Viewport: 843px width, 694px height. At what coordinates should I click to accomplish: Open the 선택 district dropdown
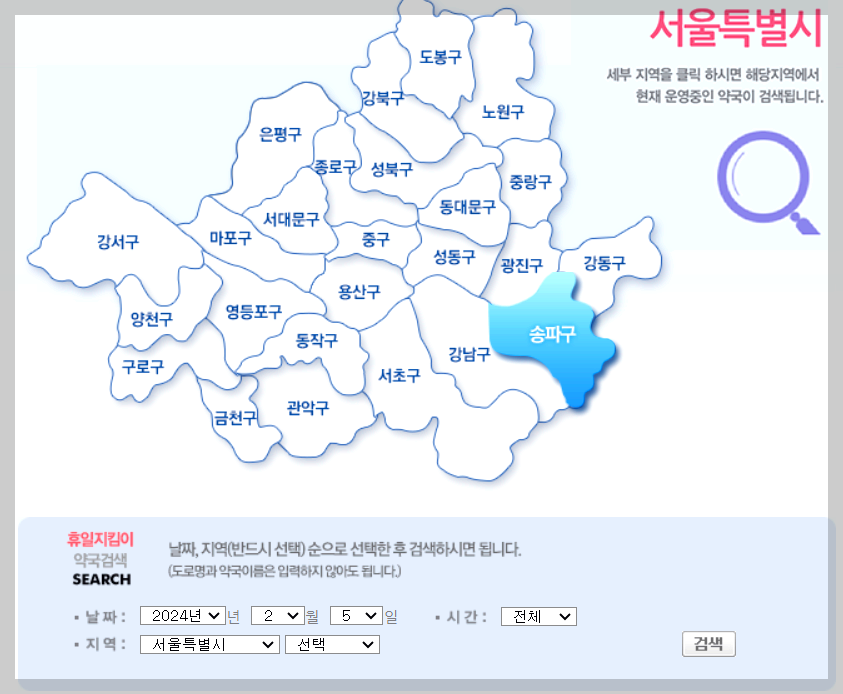tap(332, 644)
